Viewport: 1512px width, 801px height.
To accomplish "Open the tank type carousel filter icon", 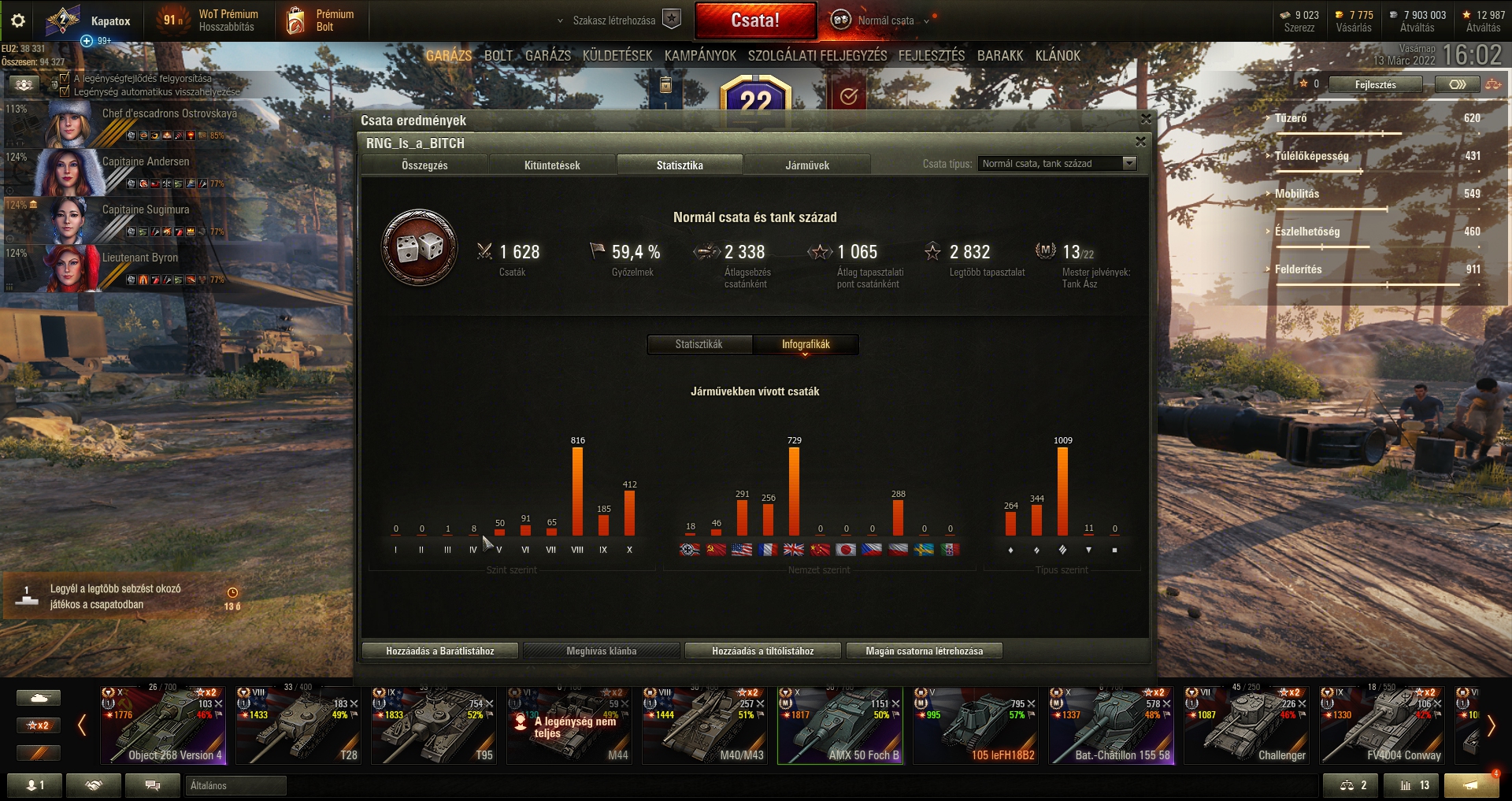I will (38, 698).
